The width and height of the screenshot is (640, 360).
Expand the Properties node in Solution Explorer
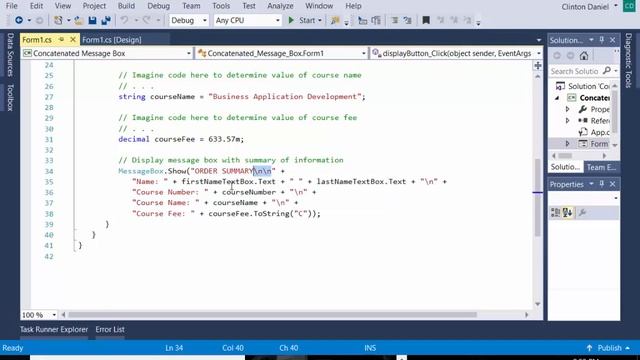567,109
